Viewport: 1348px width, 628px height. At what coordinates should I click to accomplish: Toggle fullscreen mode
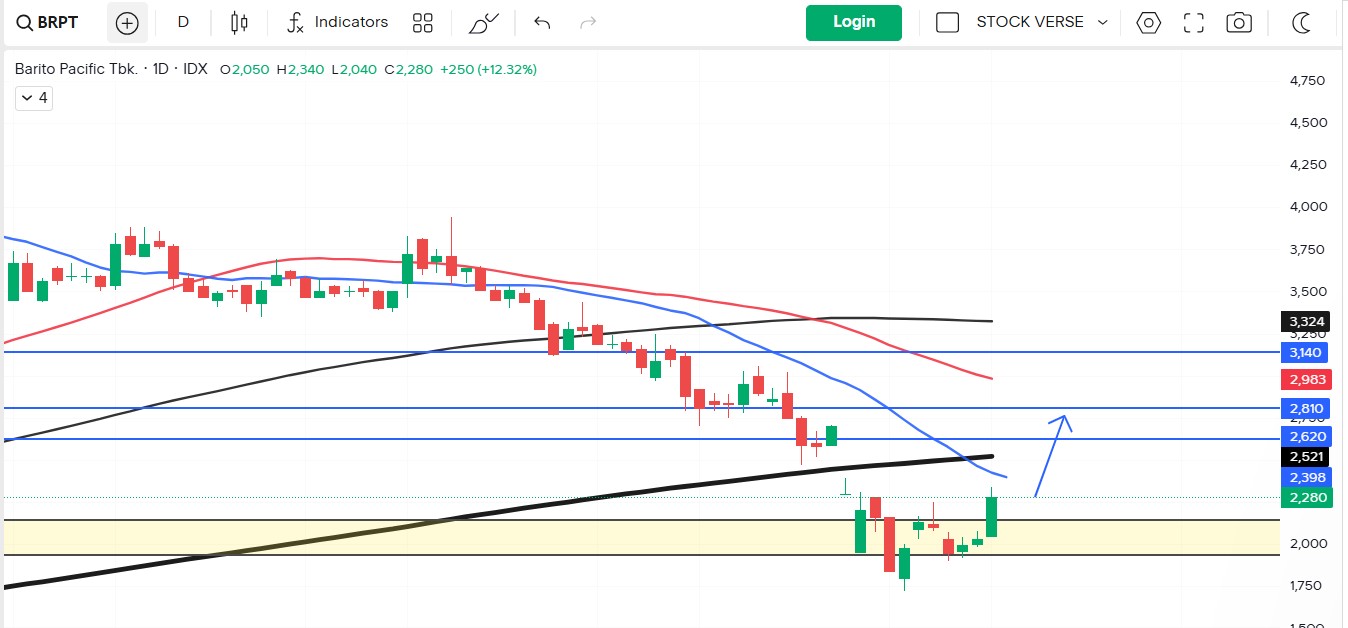[x=1193, y=22]
